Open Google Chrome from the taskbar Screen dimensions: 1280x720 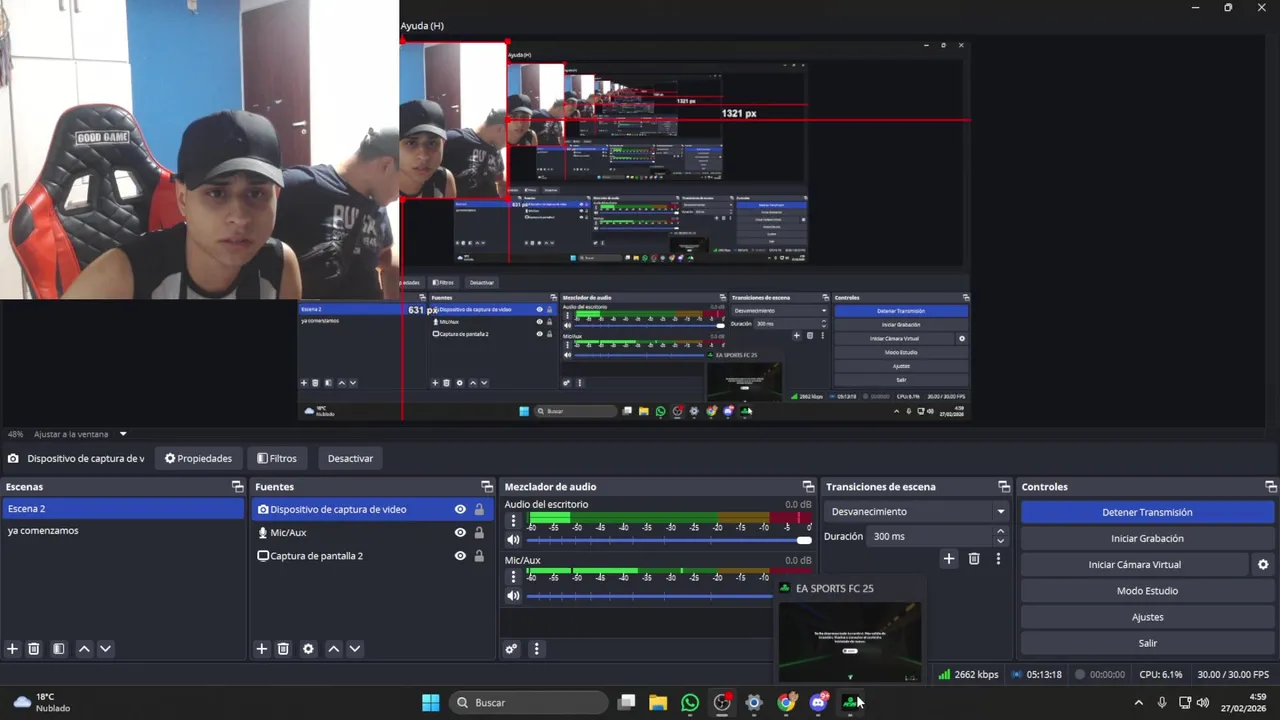coord(787,703)
